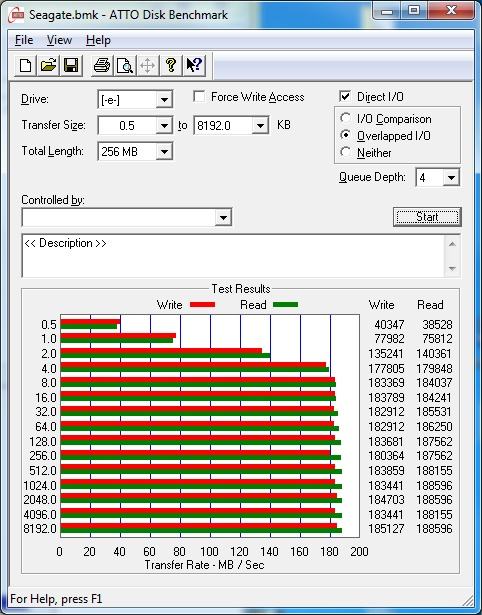Click the 1024.0 transfer size label
482x615 pixels.
point(40,486)
